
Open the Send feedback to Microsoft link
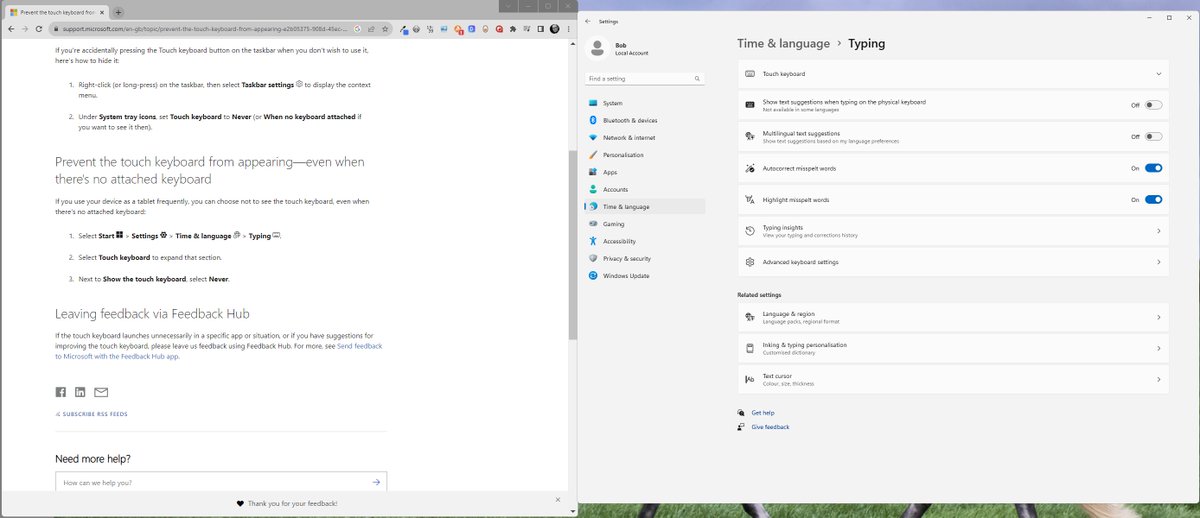point(218,351)
